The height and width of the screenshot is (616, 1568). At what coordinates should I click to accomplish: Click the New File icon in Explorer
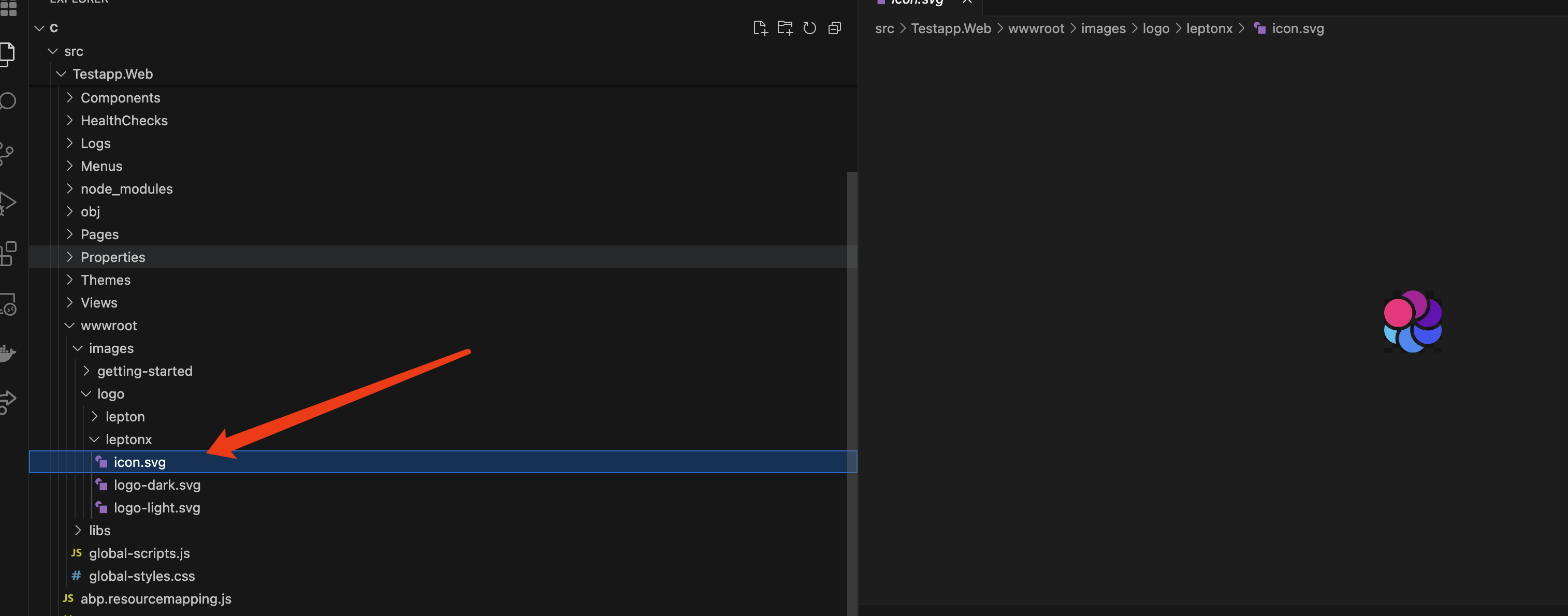tap(760, 28)
